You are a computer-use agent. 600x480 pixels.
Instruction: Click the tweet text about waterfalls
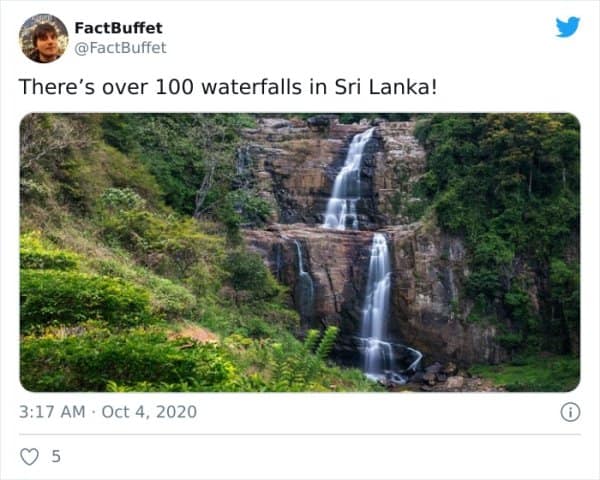[x=228, y=86]
